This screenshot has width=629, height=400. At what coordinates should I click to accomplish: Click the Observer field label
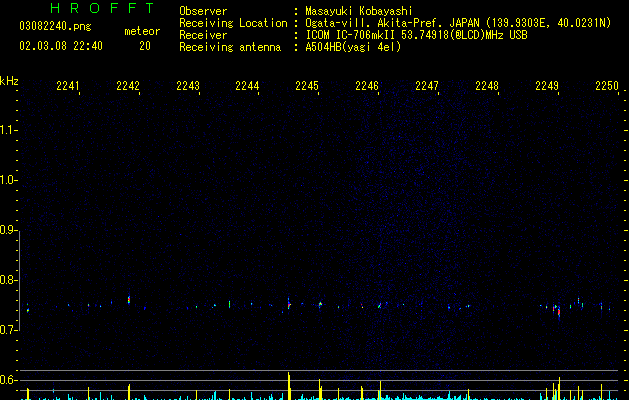pos(203,11)
